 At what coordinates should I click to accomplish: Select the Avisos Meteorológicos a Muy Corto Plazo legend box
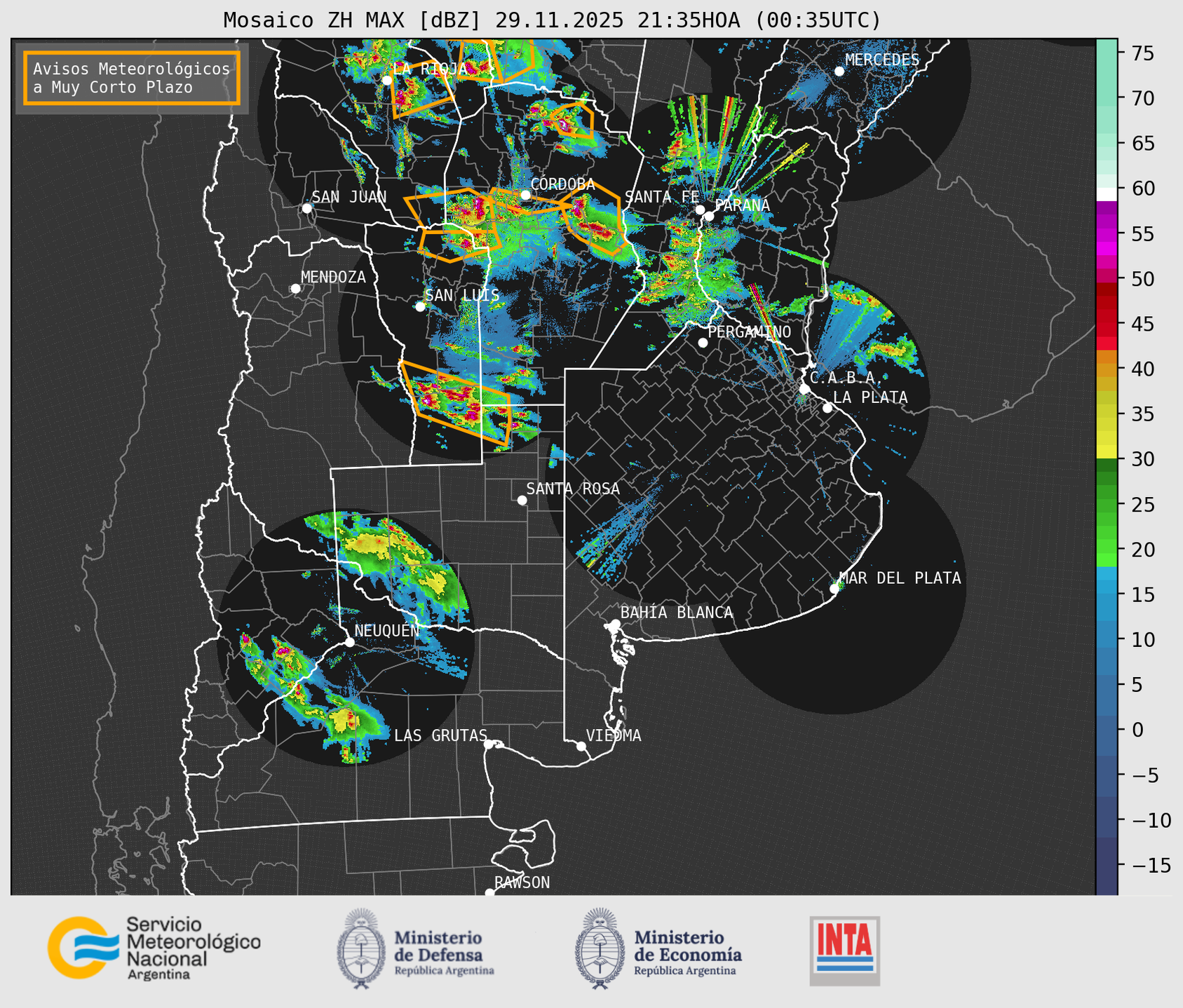pos(132,78)
